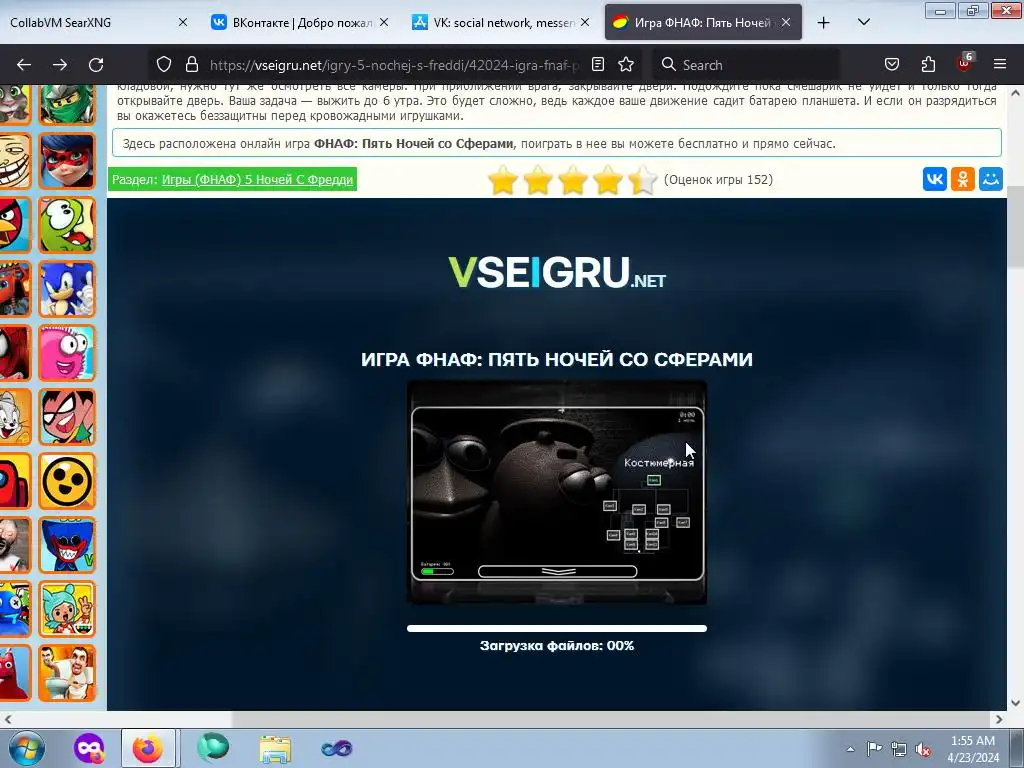The height and width of the screenshot is (768, 1024).
Task: Open the Windows Start menu orb
Action: [x=27, y=748]
